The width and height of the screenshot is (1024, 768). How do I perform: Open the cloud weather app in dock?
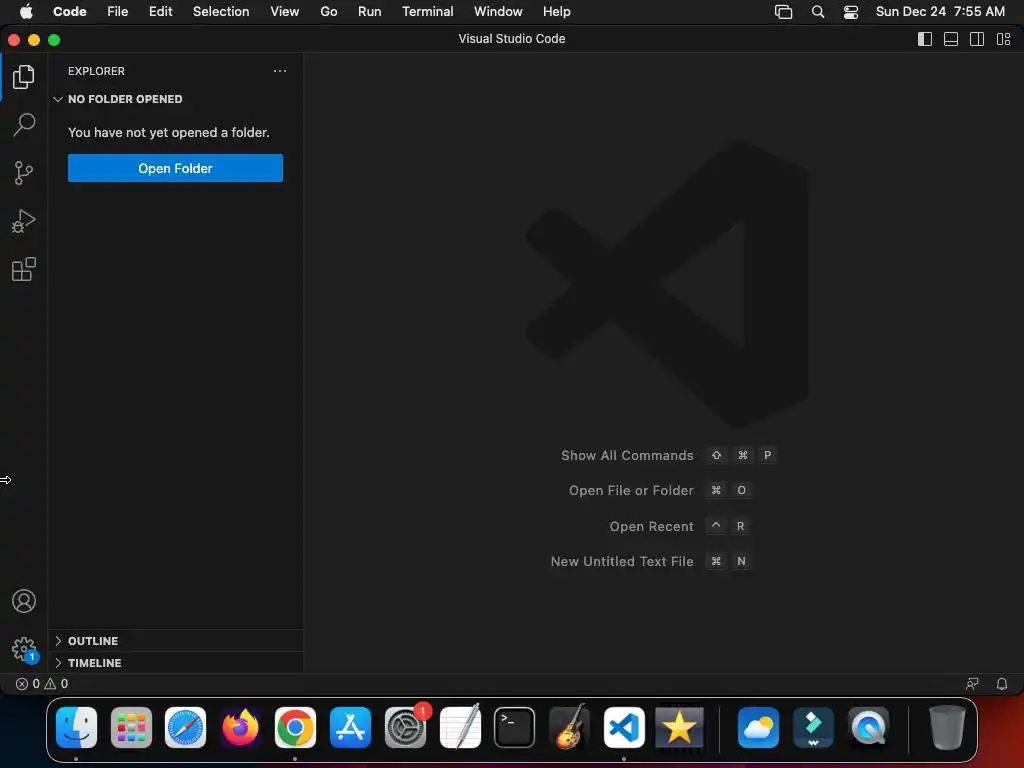pyautogui.click(x=758, y=728)
